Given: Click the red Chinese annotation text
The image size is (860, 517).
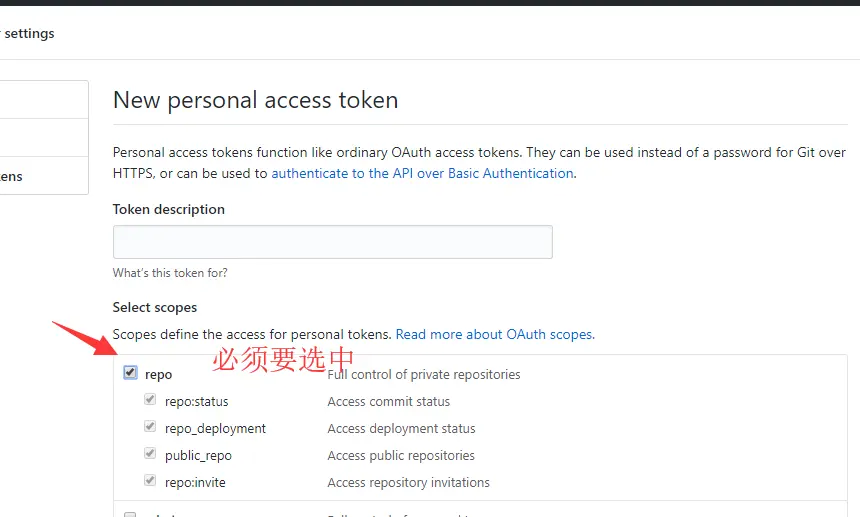Looking at the screenshot, I should (284, 358).
